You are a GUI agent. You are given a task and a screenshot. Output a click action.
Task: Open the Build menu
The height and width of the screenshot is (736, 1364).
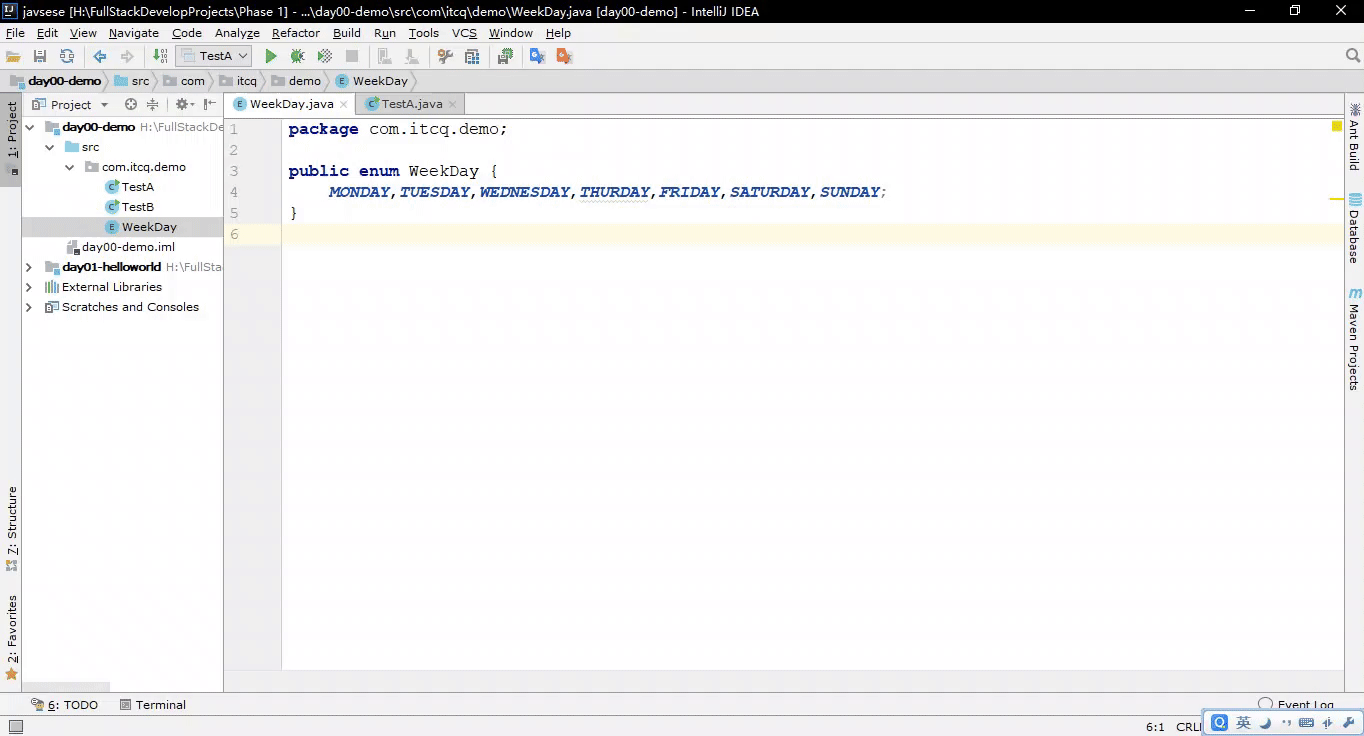click(347, 33)
